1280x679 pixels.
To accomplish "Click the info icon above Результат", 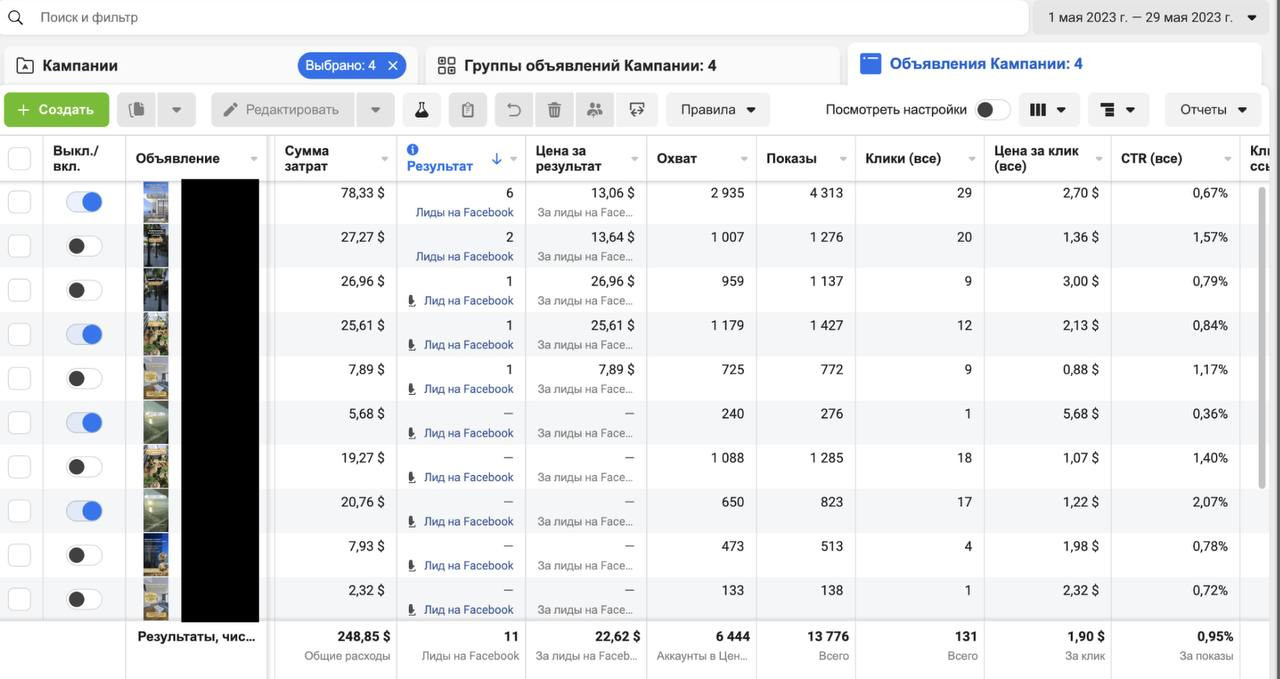I will [x=413, y=150].
